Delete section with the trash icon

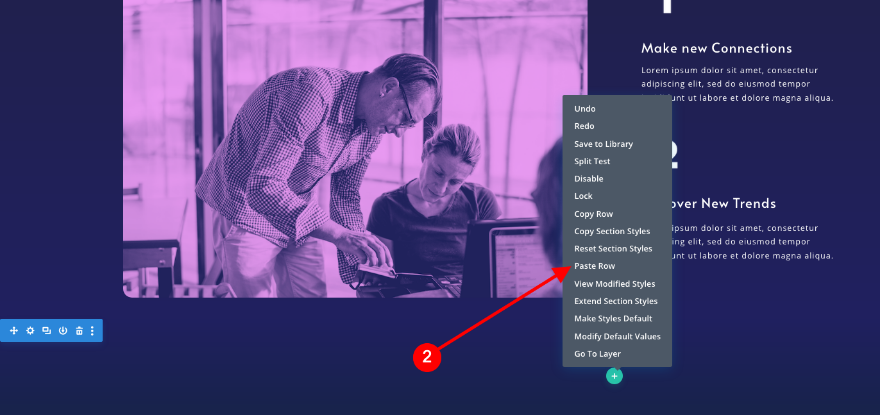(x=79, y=331)
